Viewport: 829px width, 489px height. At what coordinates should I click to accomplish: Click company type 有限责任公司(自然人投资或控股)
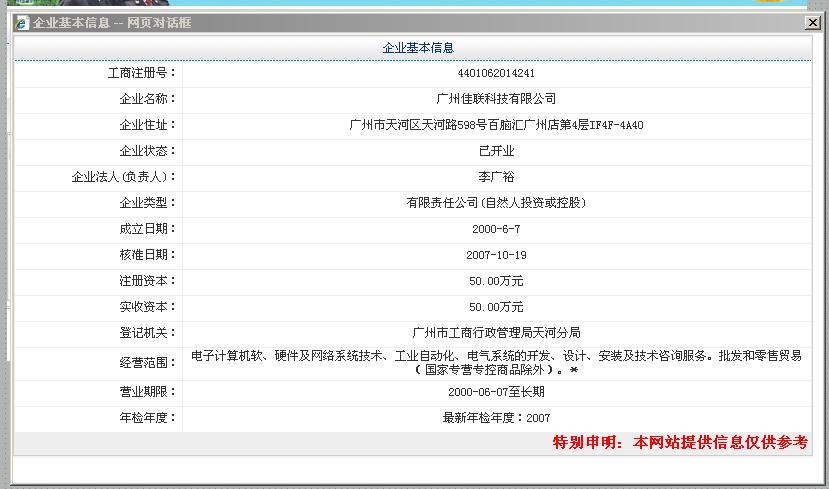pyautogui.click(x=496, y=203)
